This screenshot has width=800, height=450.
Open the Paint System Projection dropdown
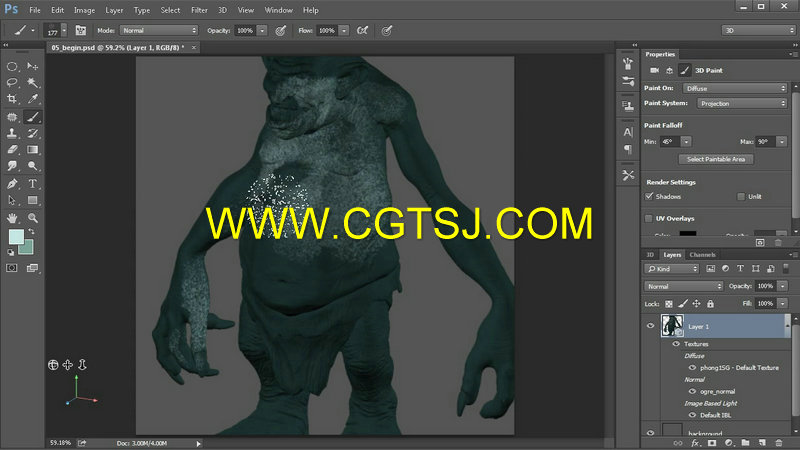(x=742, y=104)
